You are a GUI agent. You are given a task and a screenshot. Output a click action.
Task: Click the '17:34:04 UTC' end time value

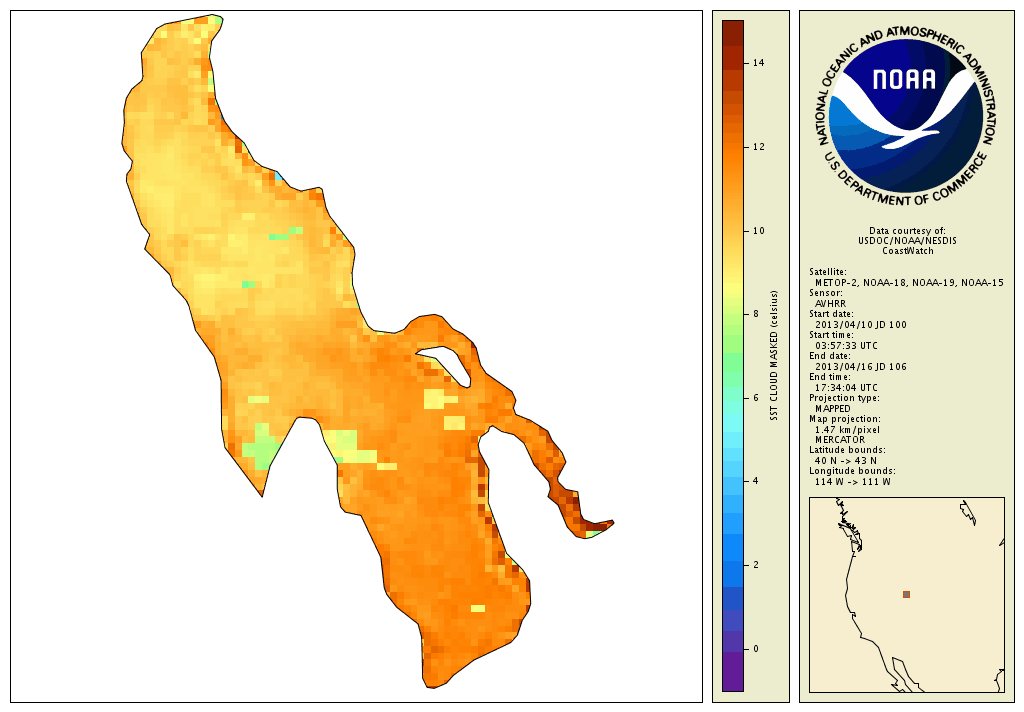tap(846, 387)
